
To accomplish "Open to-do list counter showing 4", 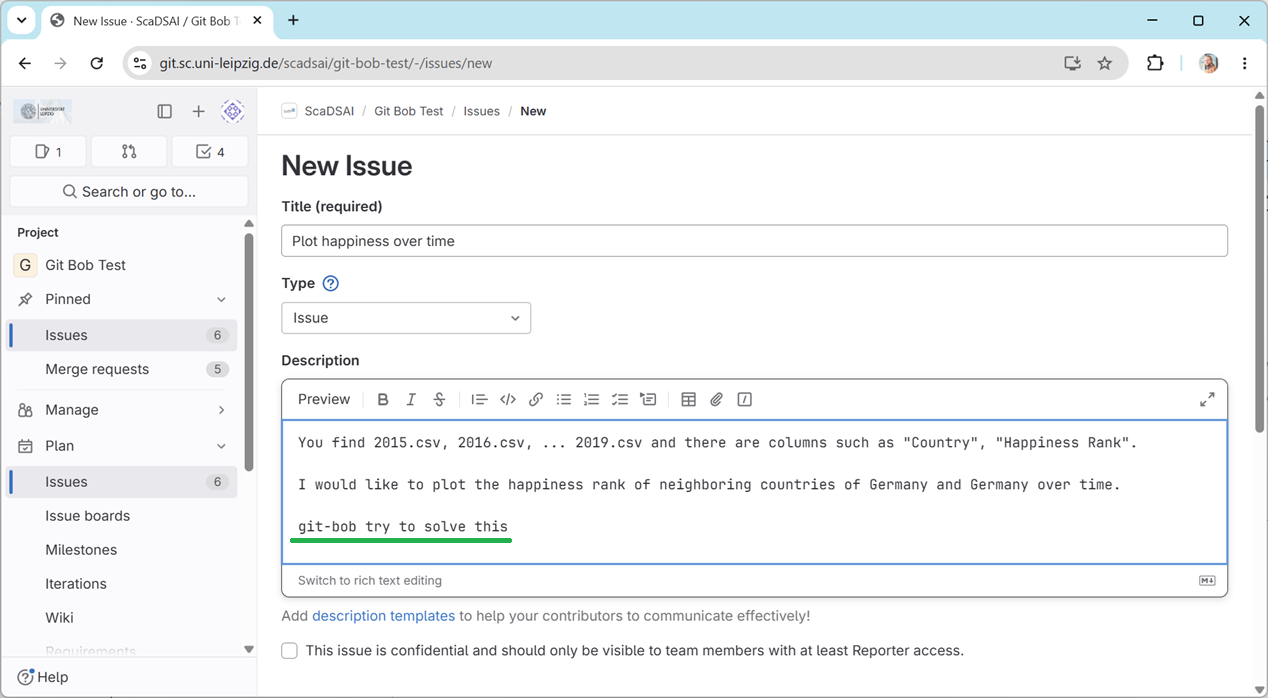I will 210,152.
